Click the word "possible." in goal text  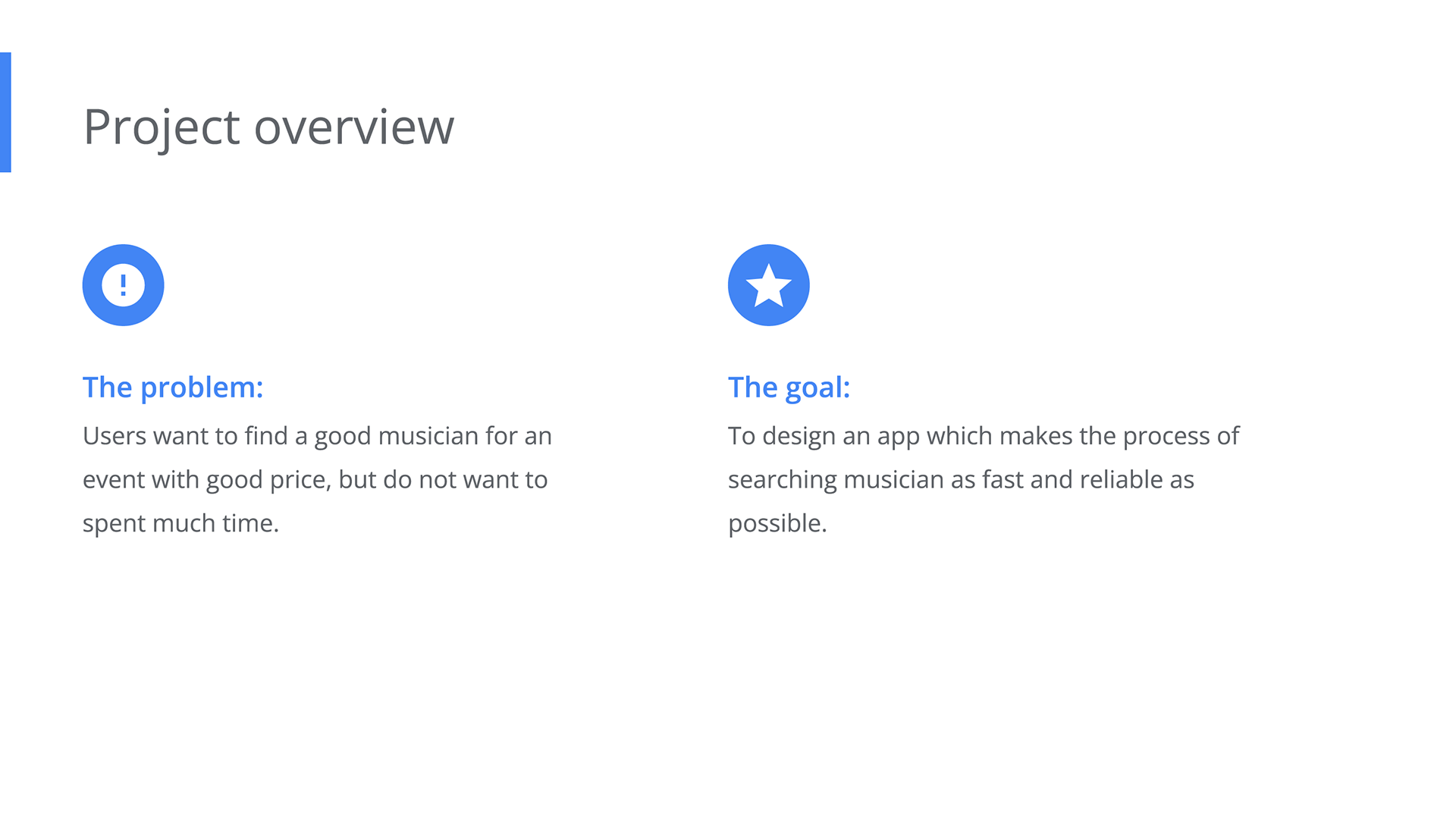pyautogui.click(x=777, y=524)
